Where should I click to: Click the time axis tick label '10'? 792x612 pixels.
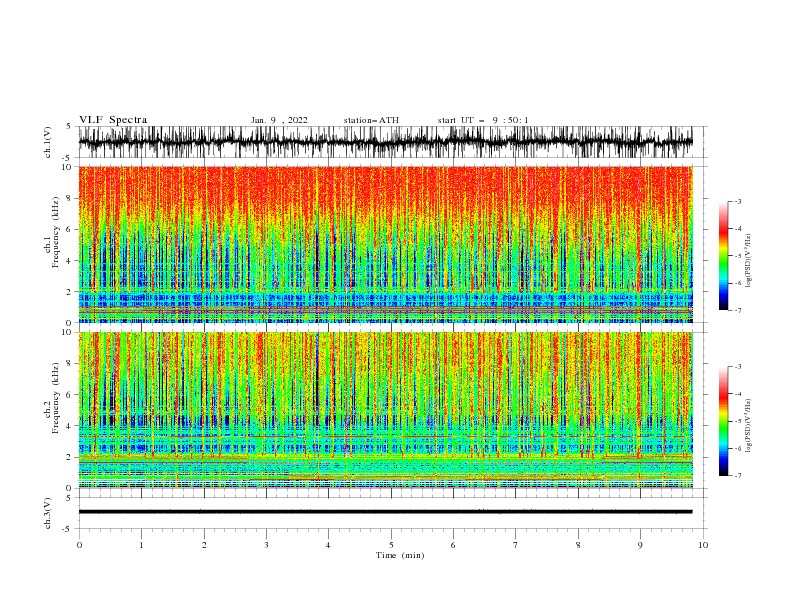point(703,545)
